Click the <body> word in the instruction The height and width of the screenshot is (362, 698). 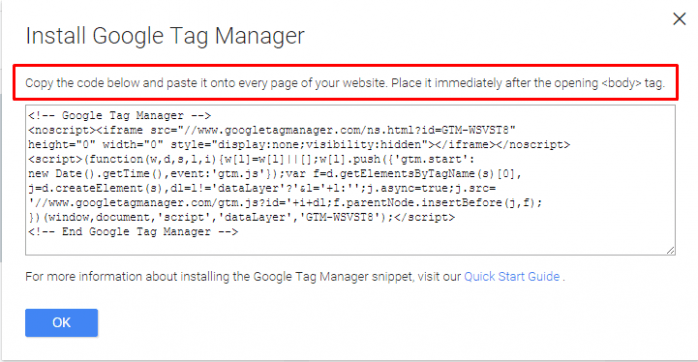pos(621,83)
